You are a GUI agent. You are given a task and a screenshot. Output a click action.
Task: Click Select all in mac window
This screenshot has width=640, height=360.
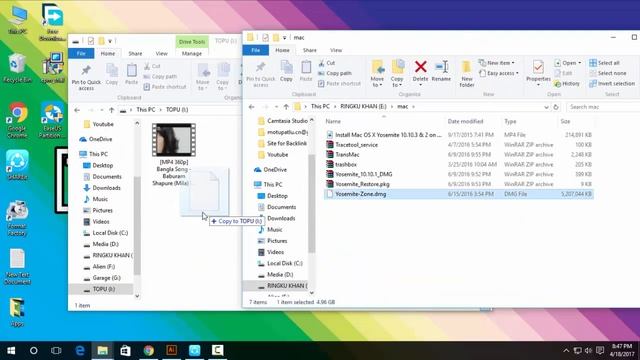604,63
